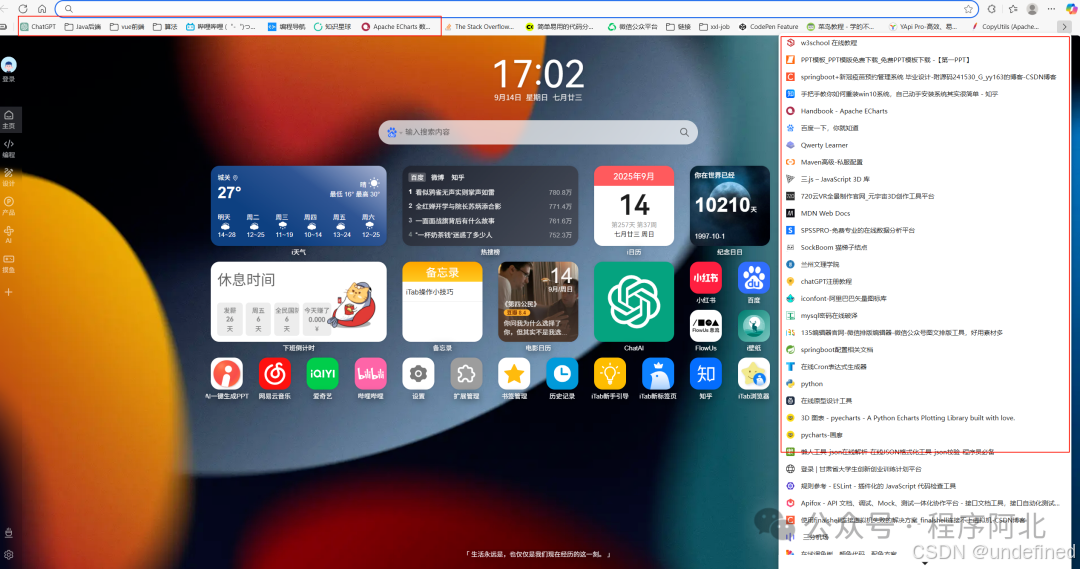Image resolution: width=1080 pixels, height=569 pixels.
Task: Open the 设置 gear app tile
Action: tap(418, 374)
